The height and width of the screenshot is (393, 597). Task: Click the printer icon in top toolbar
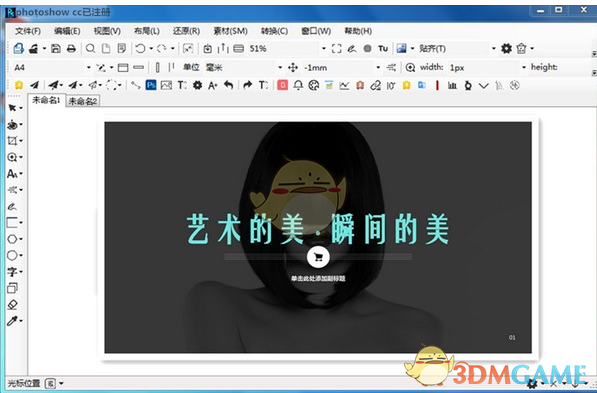[x=71, y=48]
